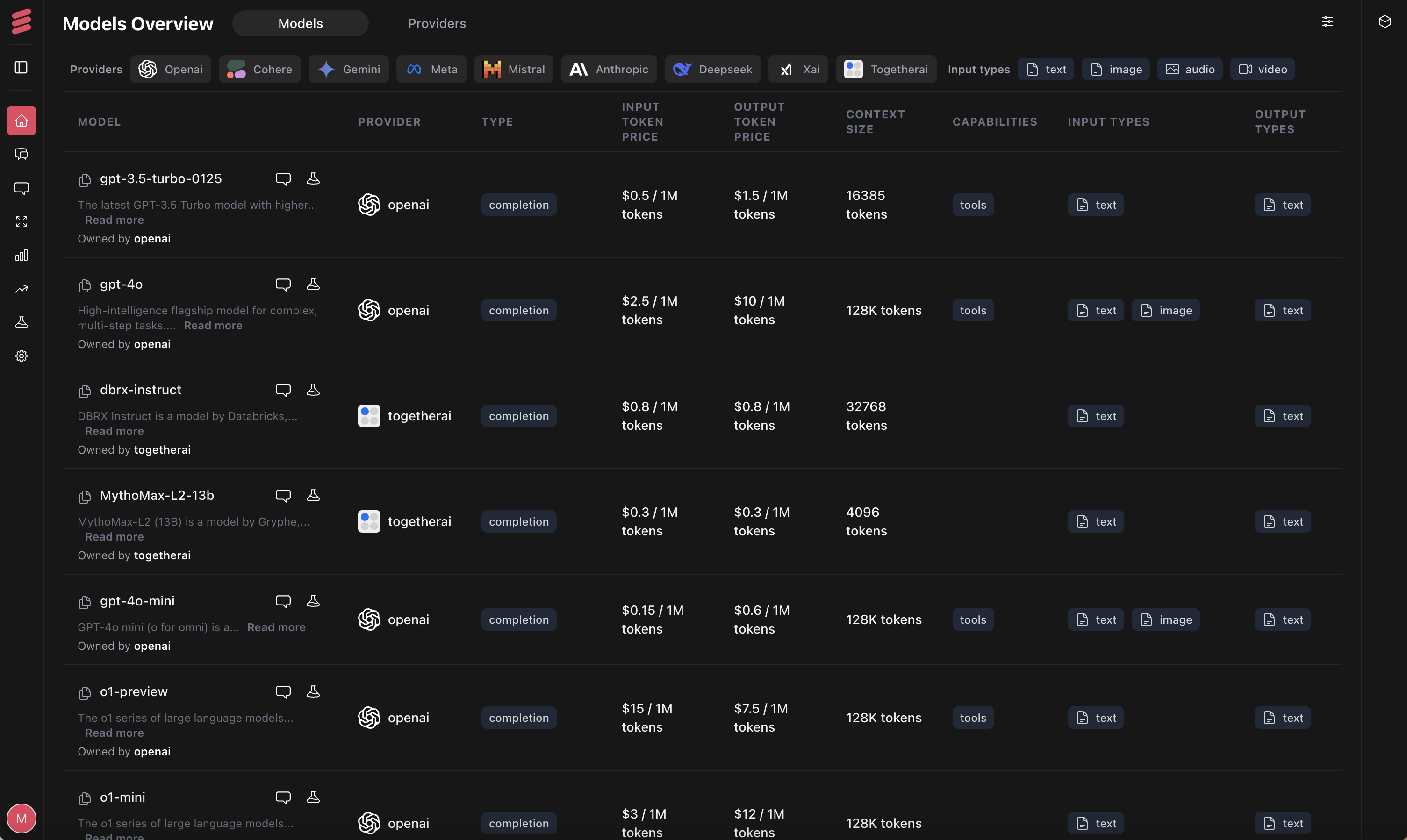The width and height of the screenshot is (1407, 840).
Task: Toggle the Mistral provider filter
Action: pos(514,69)
